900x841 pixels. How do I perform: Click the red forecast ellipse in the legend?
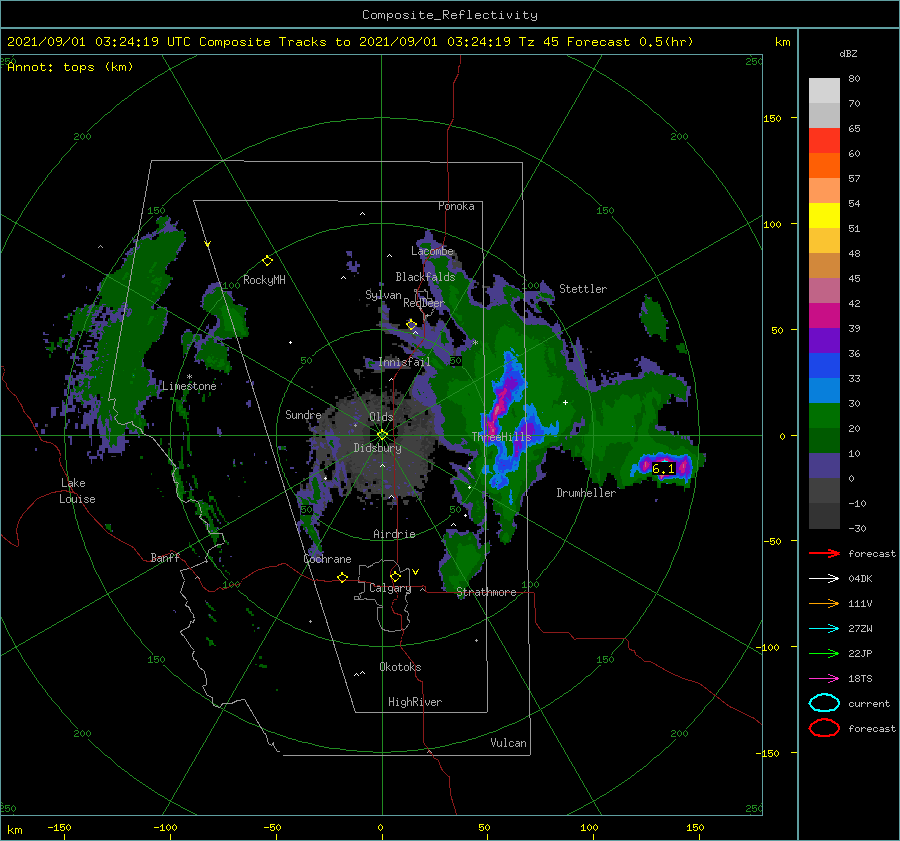(x=824, y=728)
